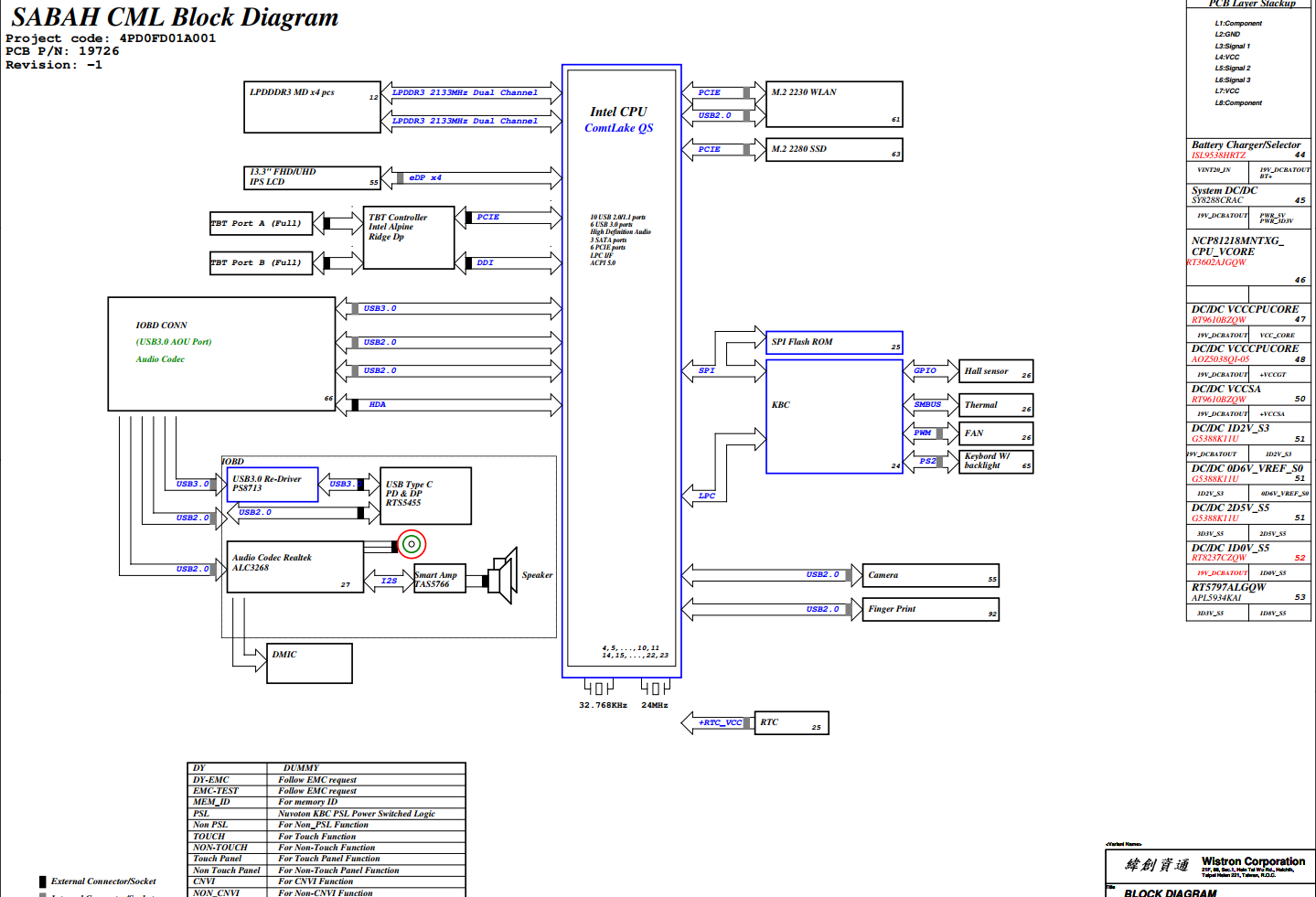Click the red AOZ5038QI-05 part number
Image resolution: width=1316 pixels, height=897 pixels.
point(1220,359)
